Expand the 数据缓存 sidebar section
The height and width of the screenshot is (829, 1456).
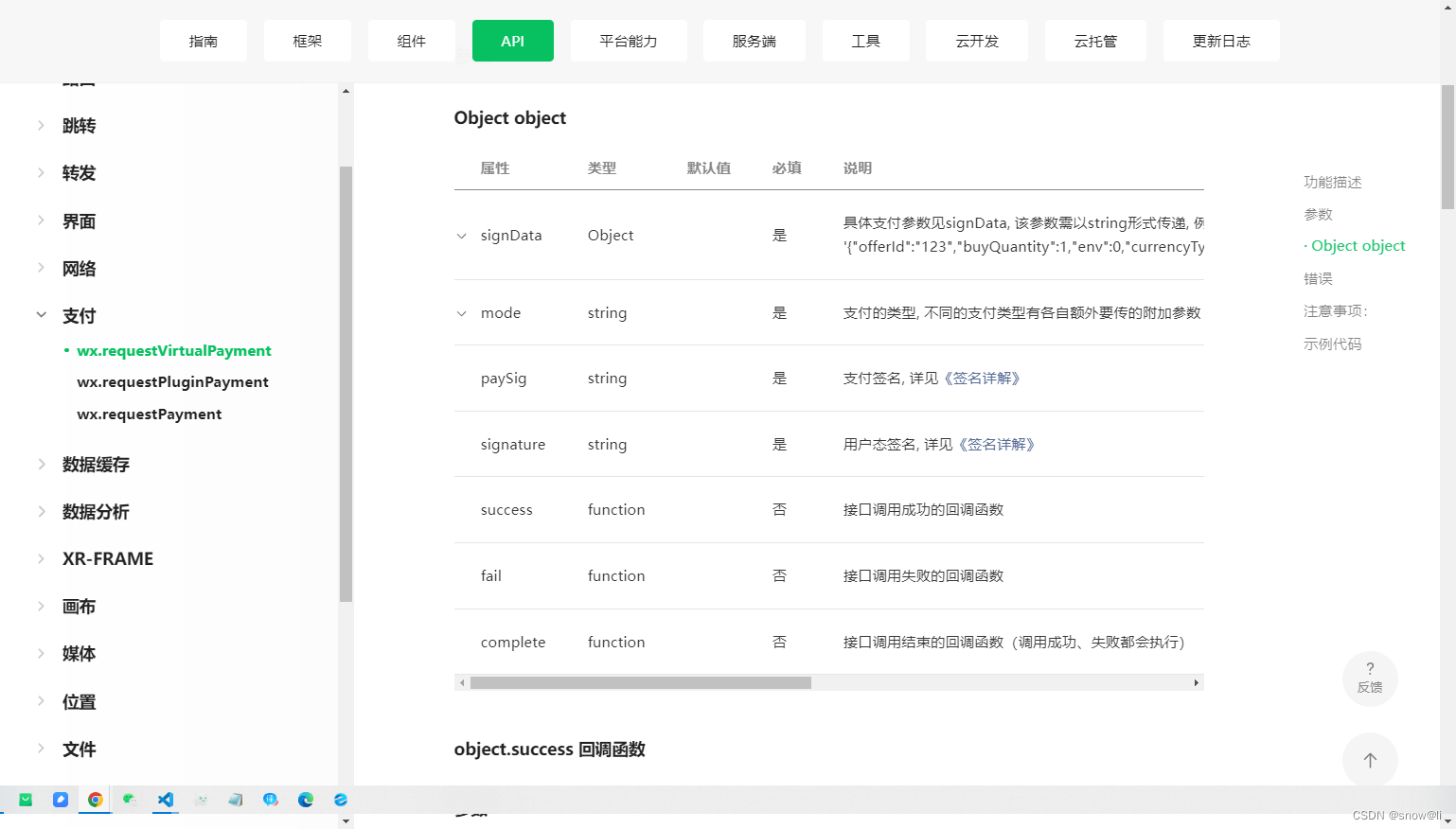coord(41,464)
